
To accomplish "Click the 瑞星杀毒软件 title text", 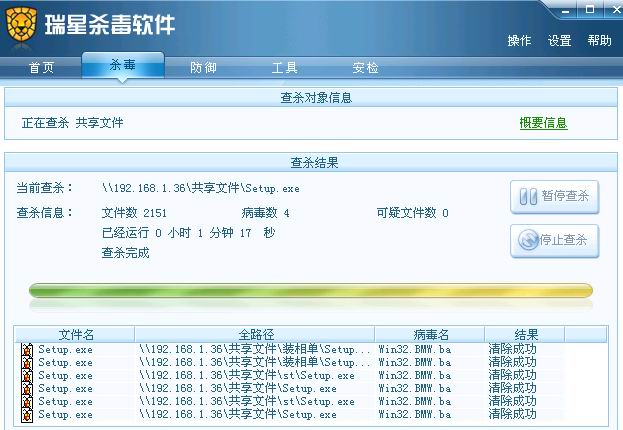I will 110,25.
